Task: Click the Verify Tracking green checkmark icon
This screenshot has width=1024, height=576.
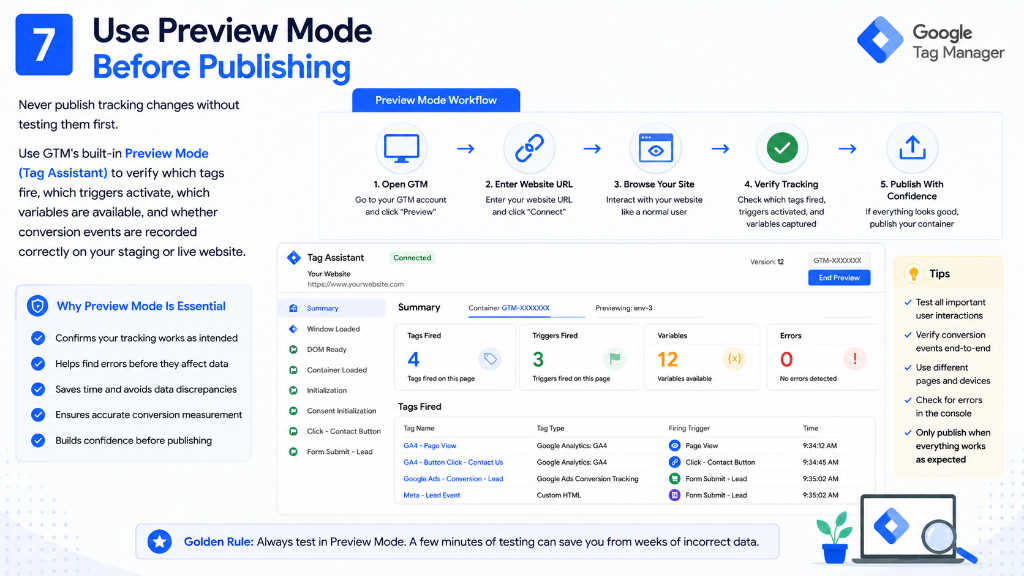Action: (x=782, y=148)
